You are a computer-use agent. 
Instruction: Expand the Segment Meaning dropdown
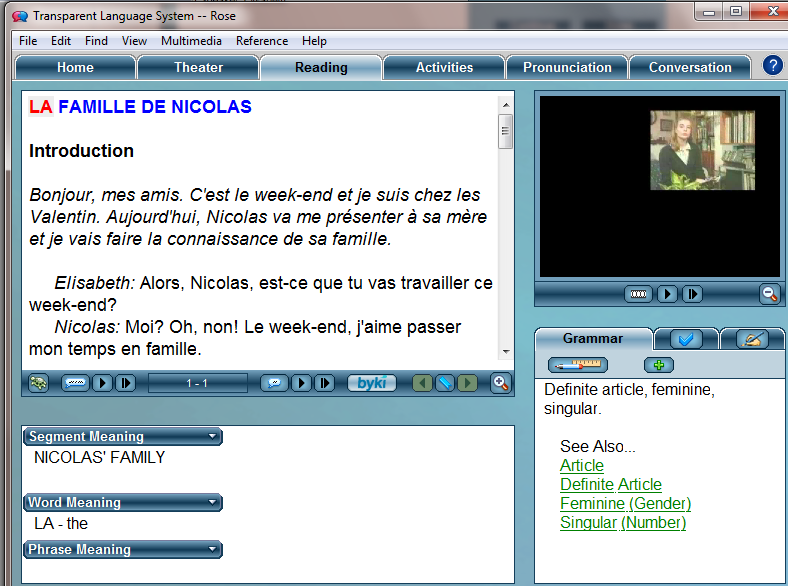(212, 437)
